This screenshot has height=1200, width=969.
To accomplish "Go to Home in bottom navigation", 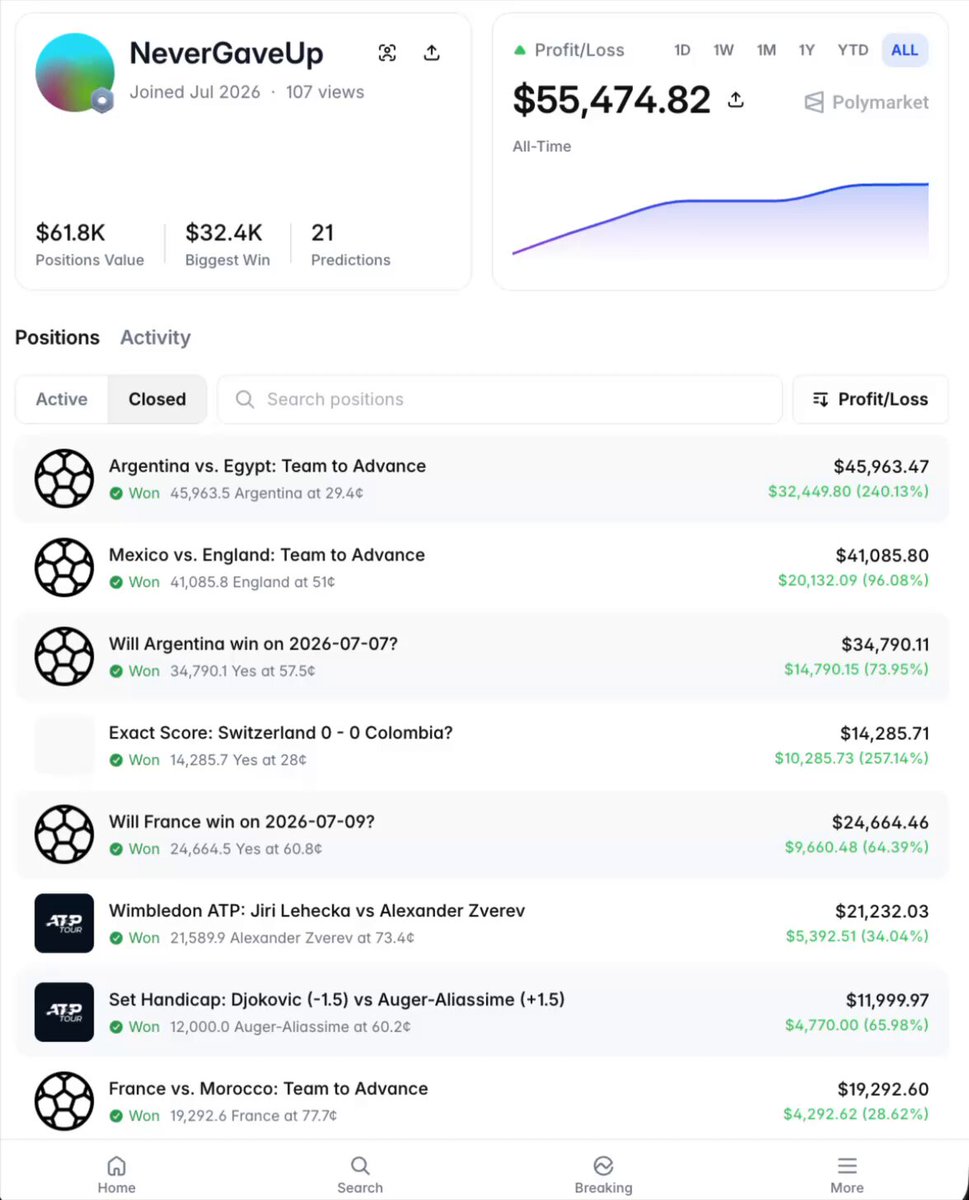I will (117, 1175).
